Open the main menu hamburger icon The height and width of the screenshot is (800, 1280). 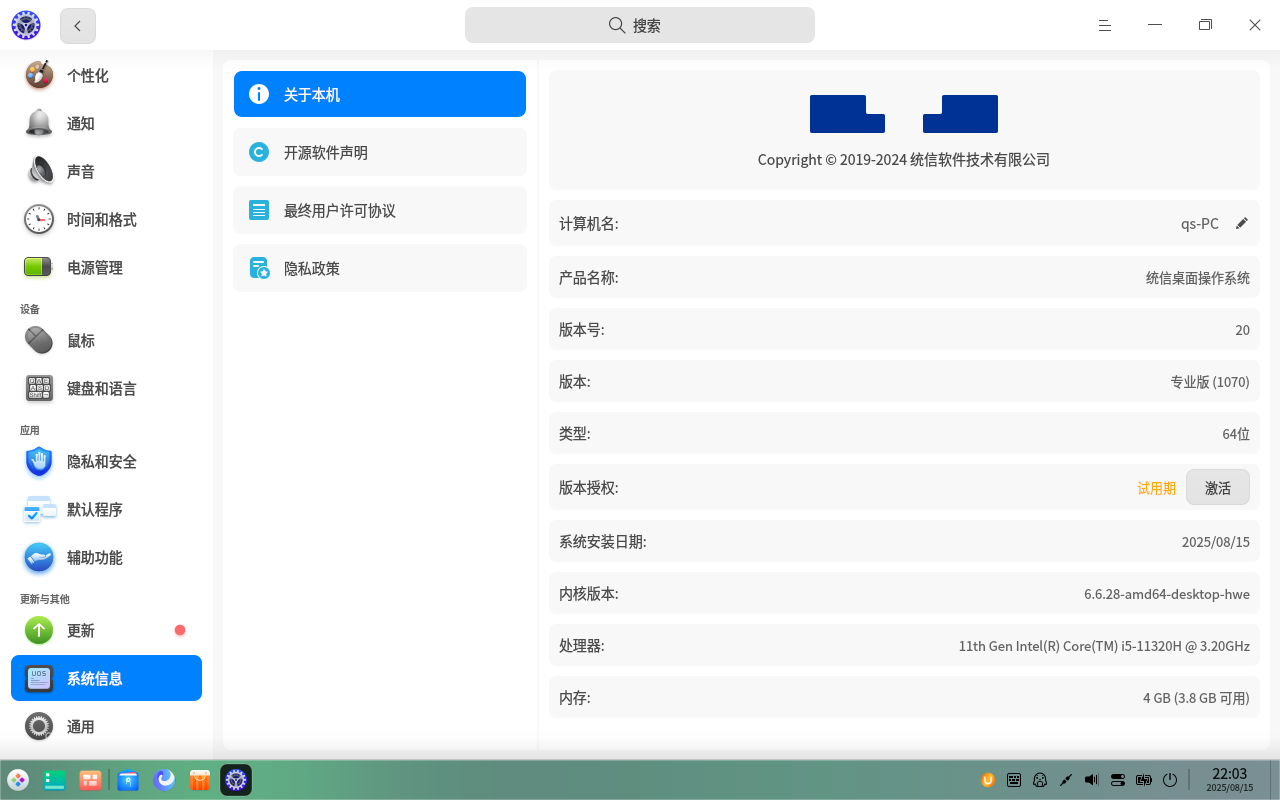click(1105, 26)
